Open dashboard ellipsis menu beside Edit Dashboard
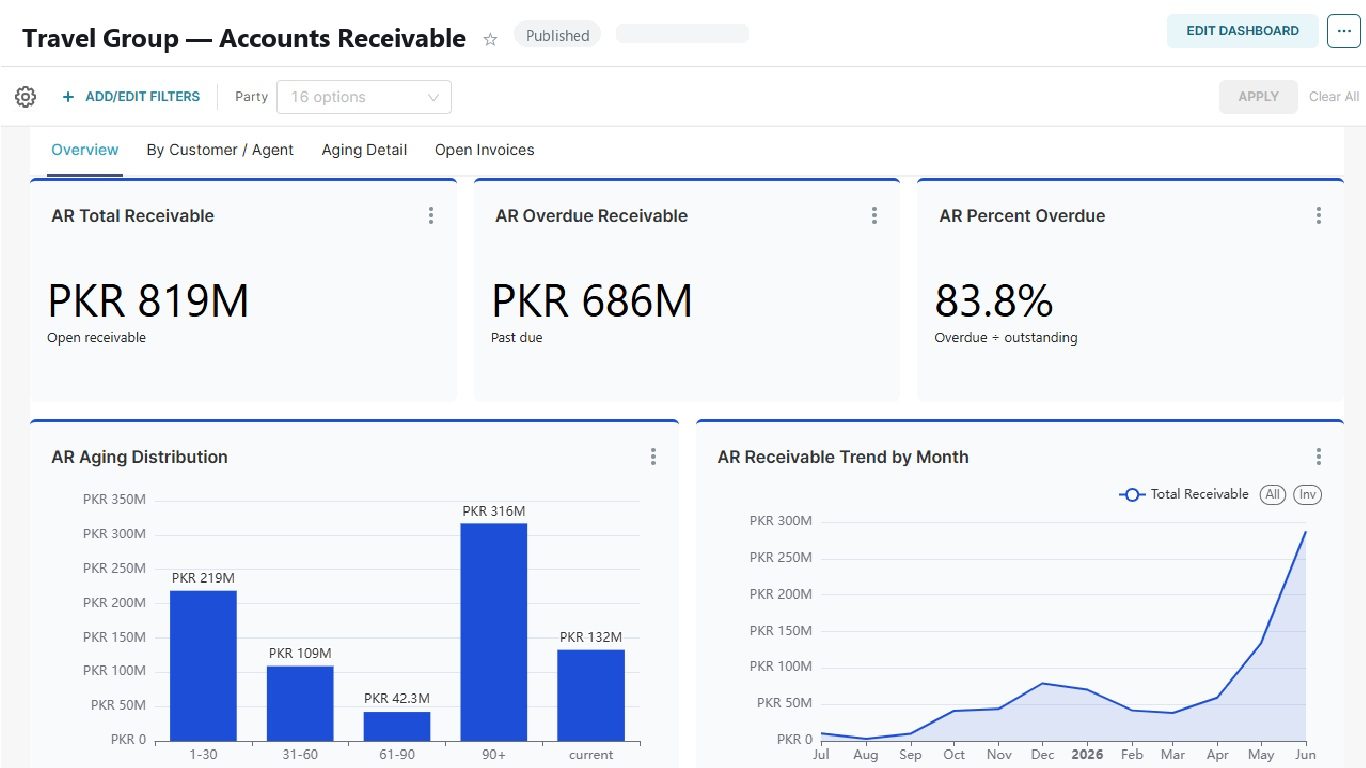The width and height of the screenshot is (1366, 768). (1343, 31)
